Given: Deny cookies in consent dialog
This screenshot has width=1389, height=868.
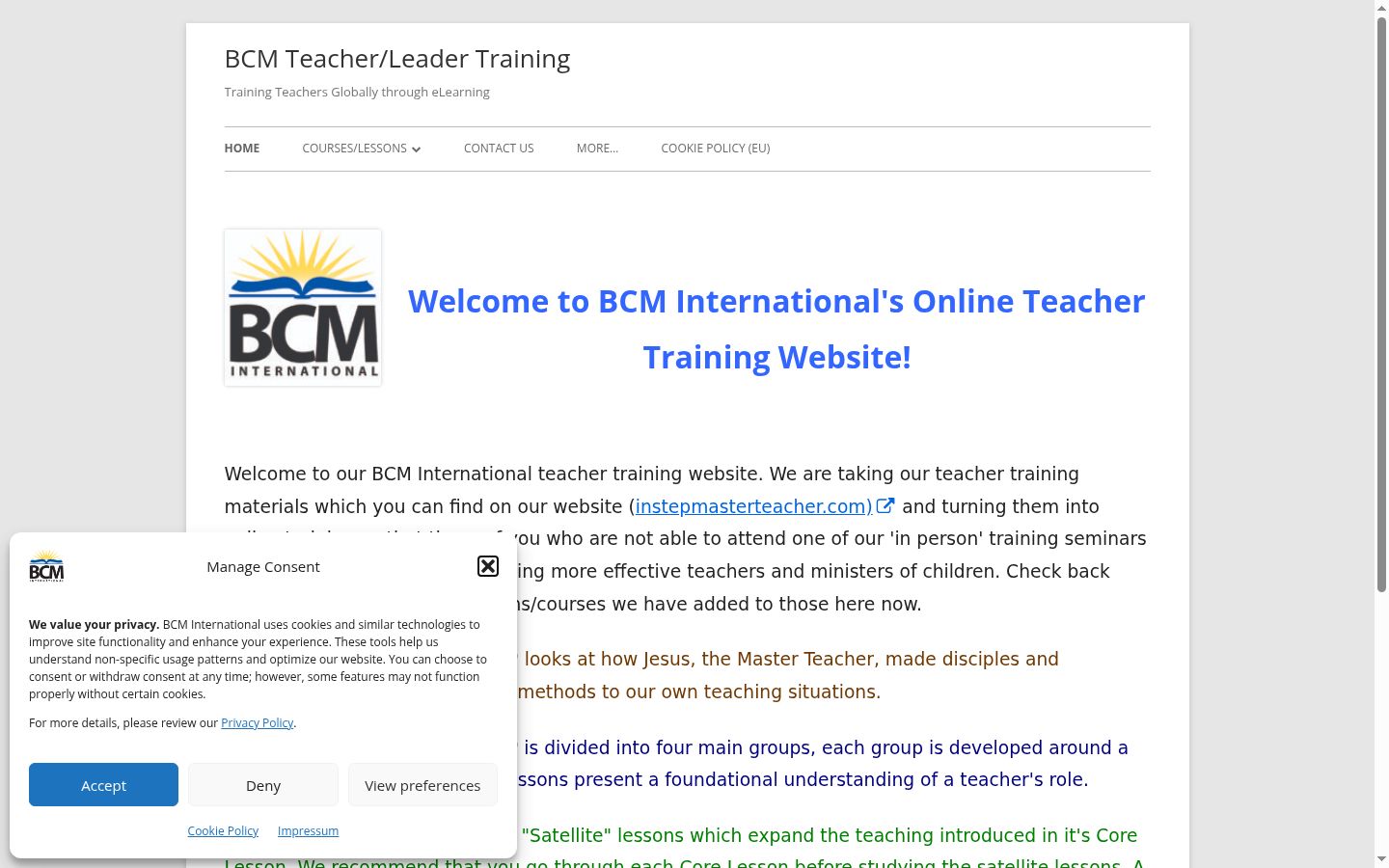Looking at the screenshot, I should (x=263, y=785).
